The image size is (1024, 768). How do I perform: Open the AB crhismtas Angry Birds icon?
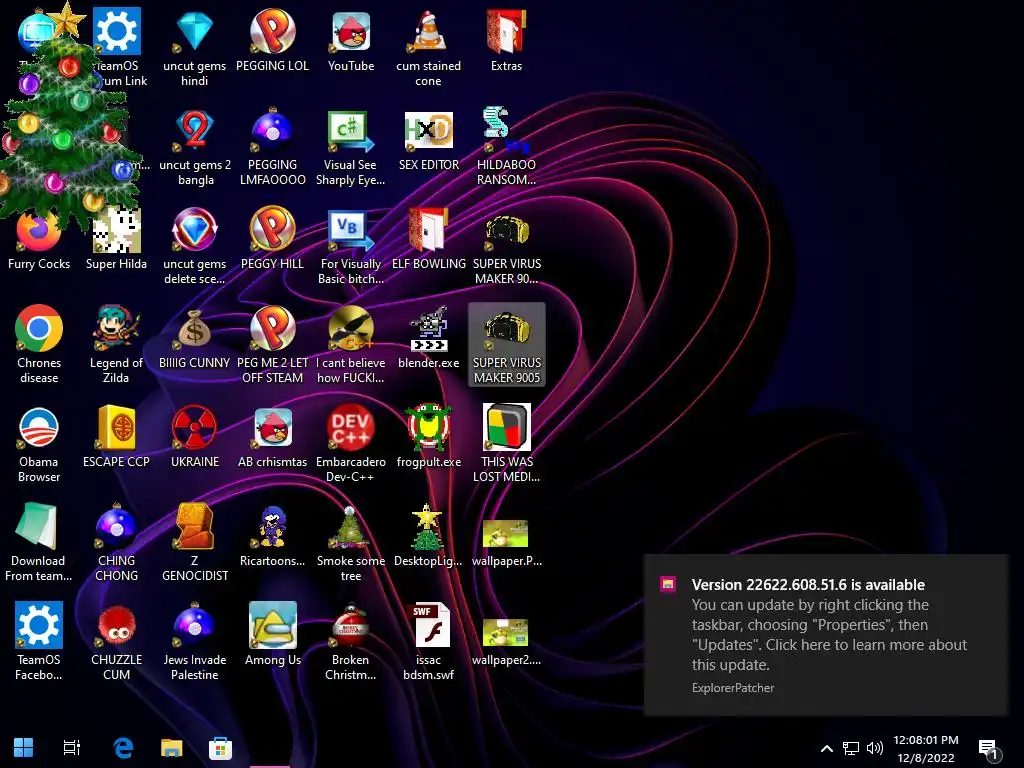coord(272,428)
